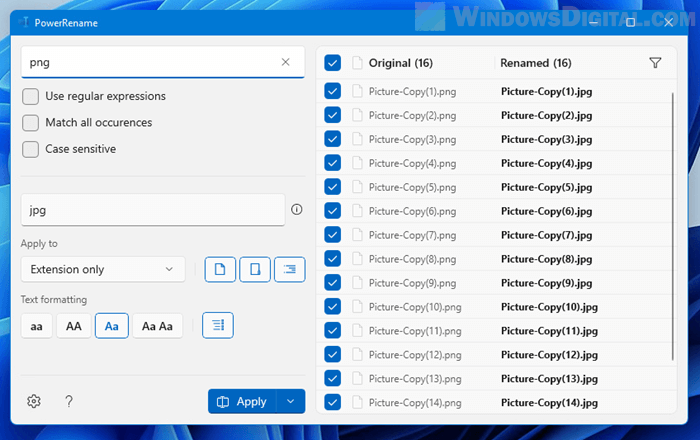Toggle Include folders icon button
This screenshot has height=440, width=700.
255,269
